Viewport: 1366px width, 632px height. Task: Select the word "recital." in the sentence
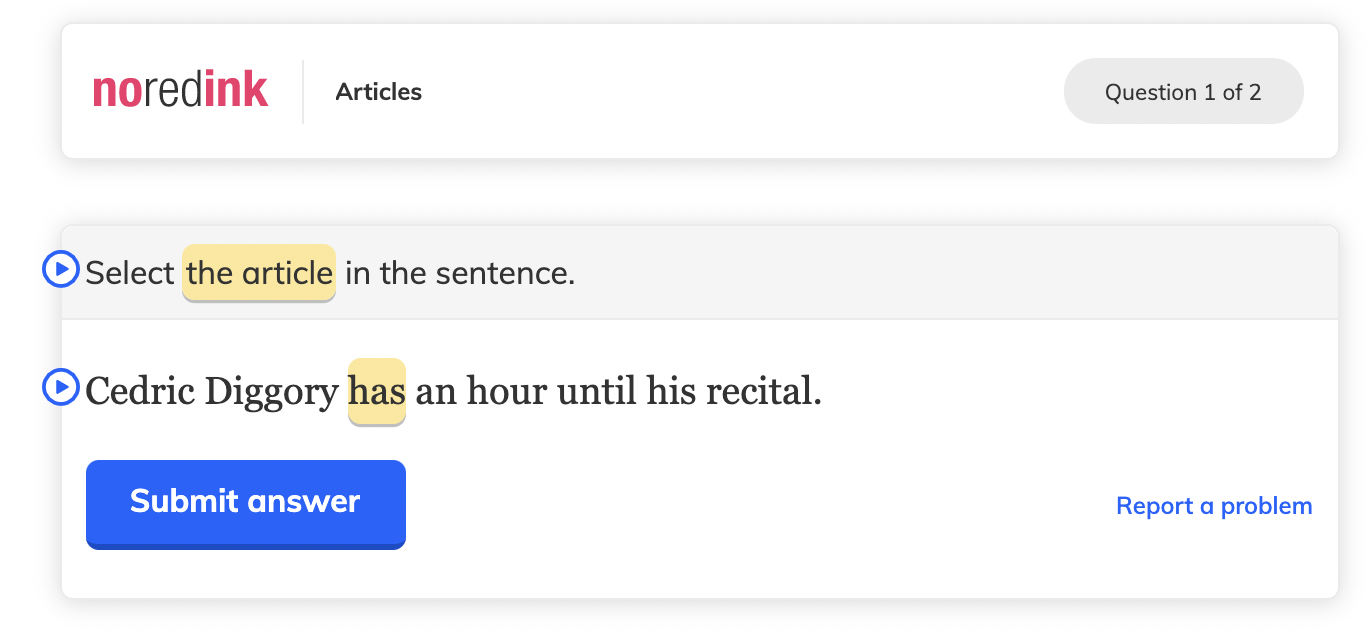coord(764,391)
